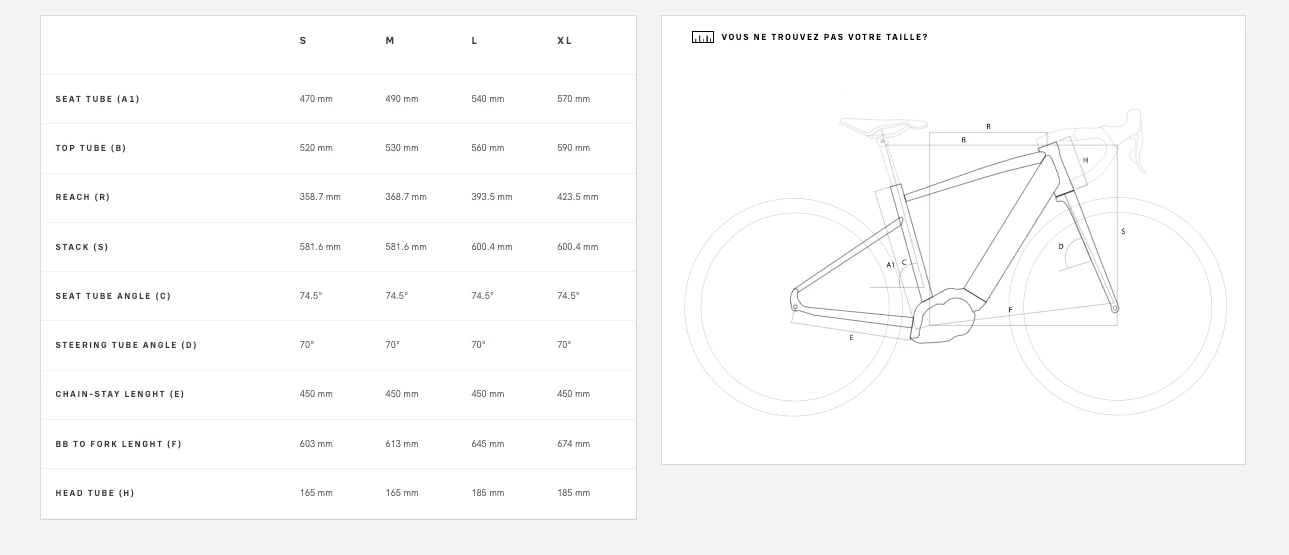Screen dimensions: 1289x555
Task: Click the Reach (R) row label
Action: coord(83,197)
